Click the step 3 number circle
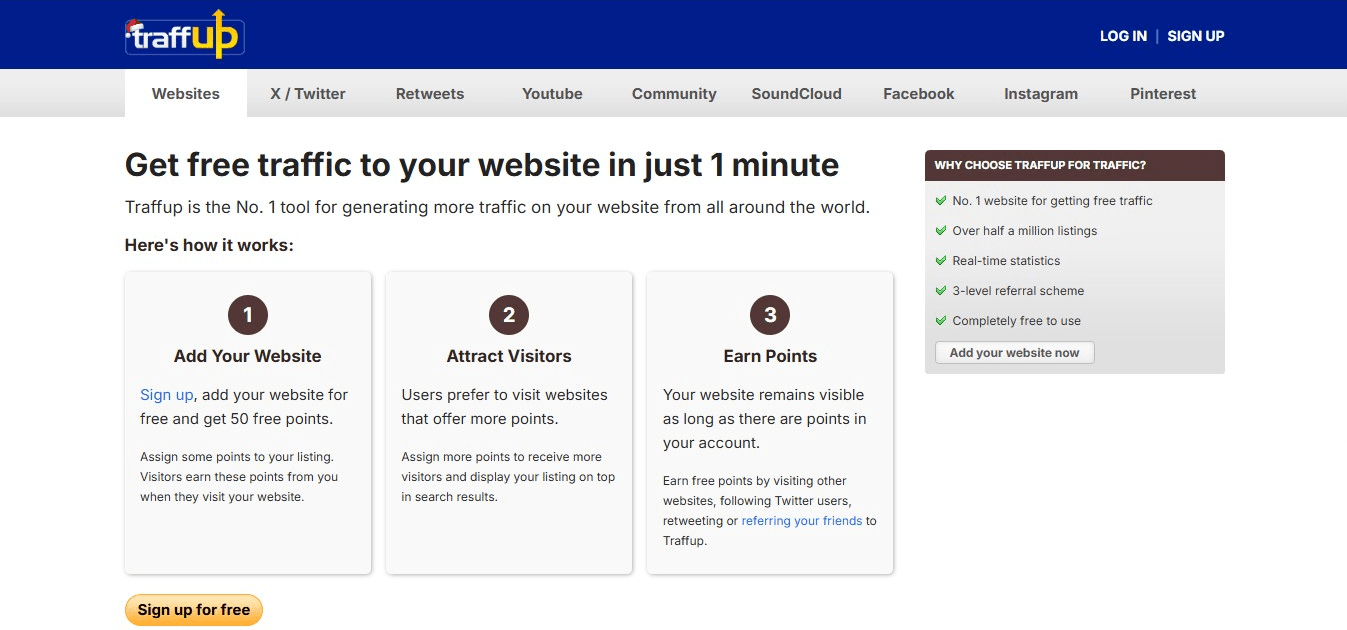 tap(770, 316)
